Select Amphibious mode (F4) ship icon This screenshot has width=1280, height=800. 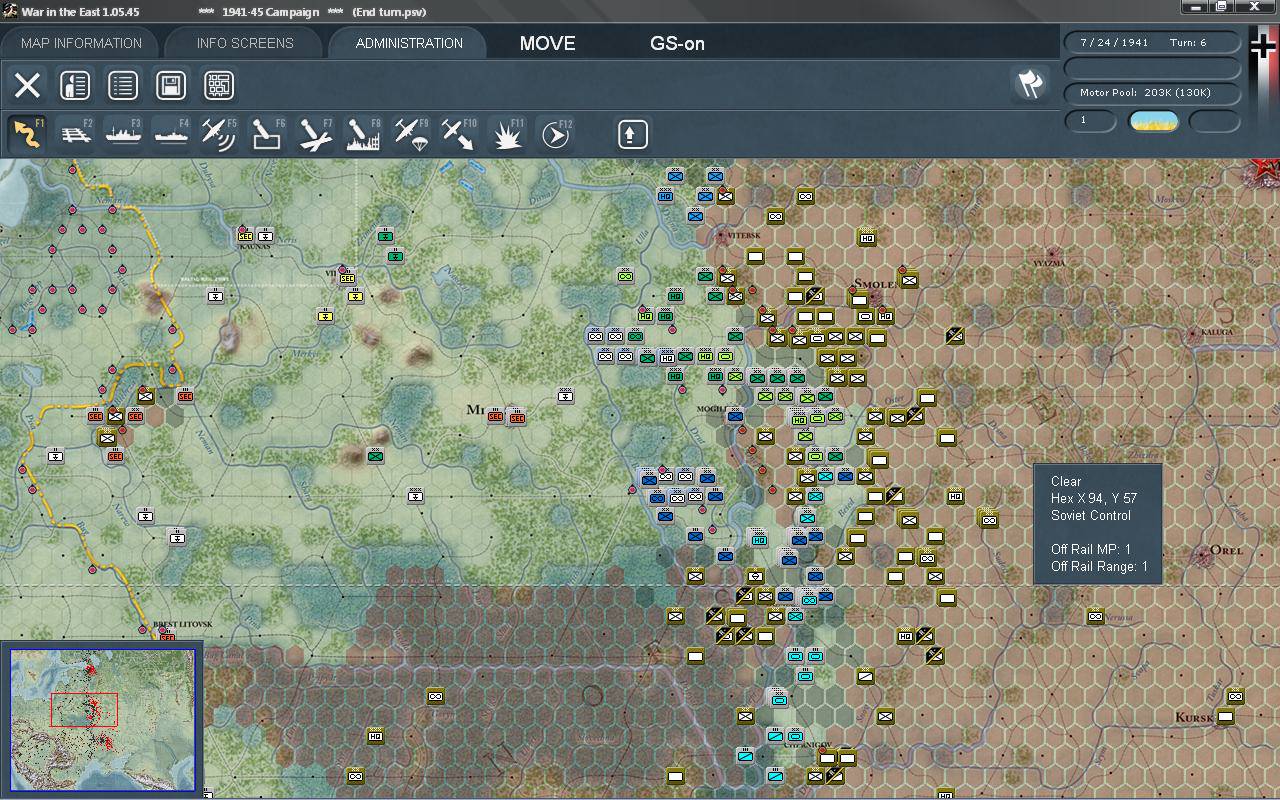171,134
